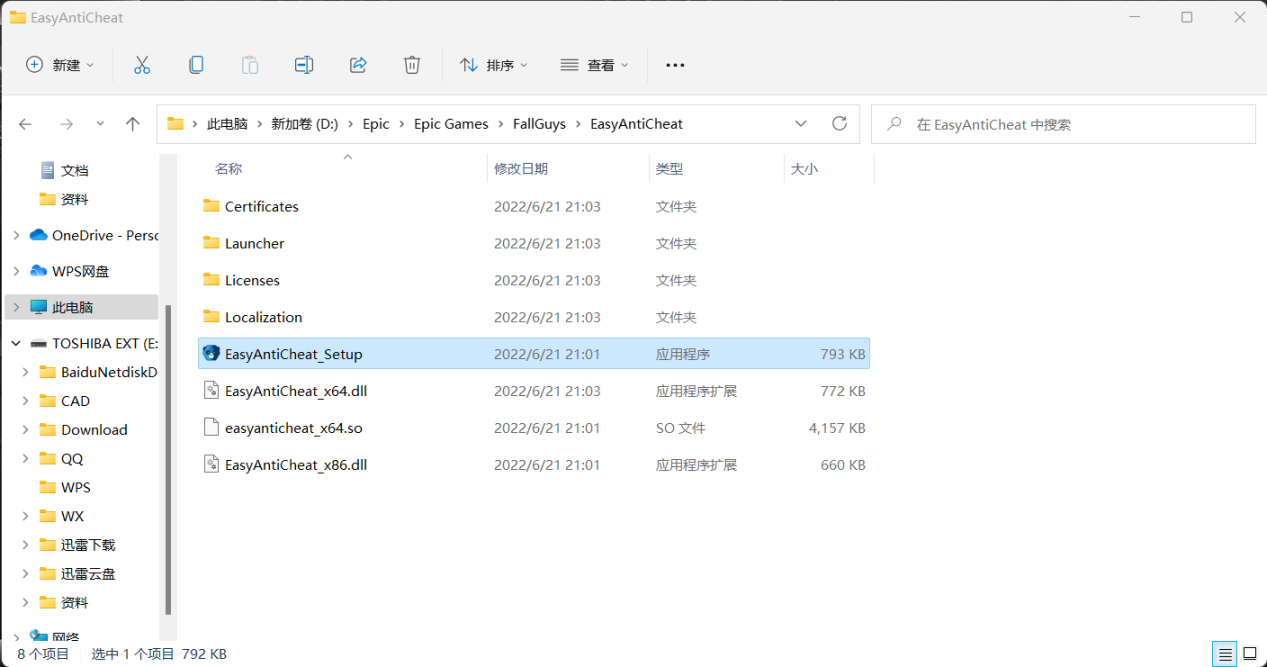The image size is (1267, 667).
Task: Open the 查看 (View) dropdown
Action: point(595,65)
